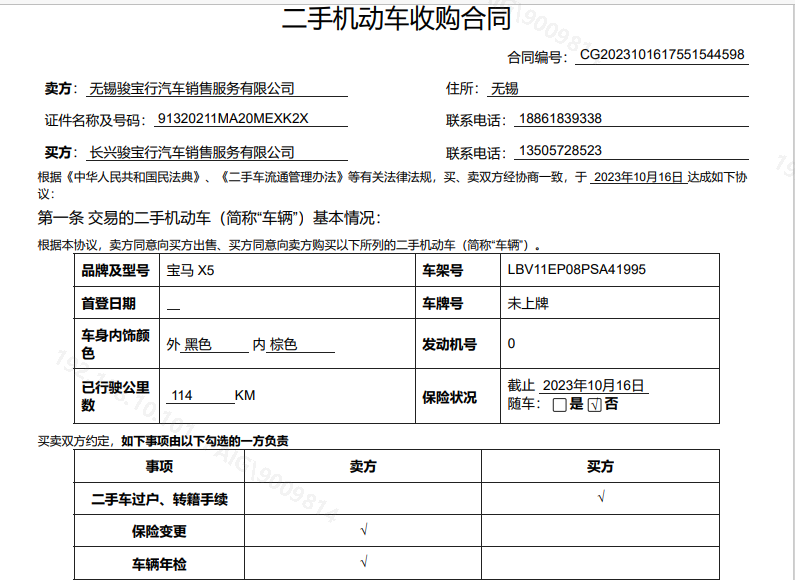The height and width of the screenshot is (580, 795).
Task: Click the exterior color value 黑色
Action: point(198,345)
